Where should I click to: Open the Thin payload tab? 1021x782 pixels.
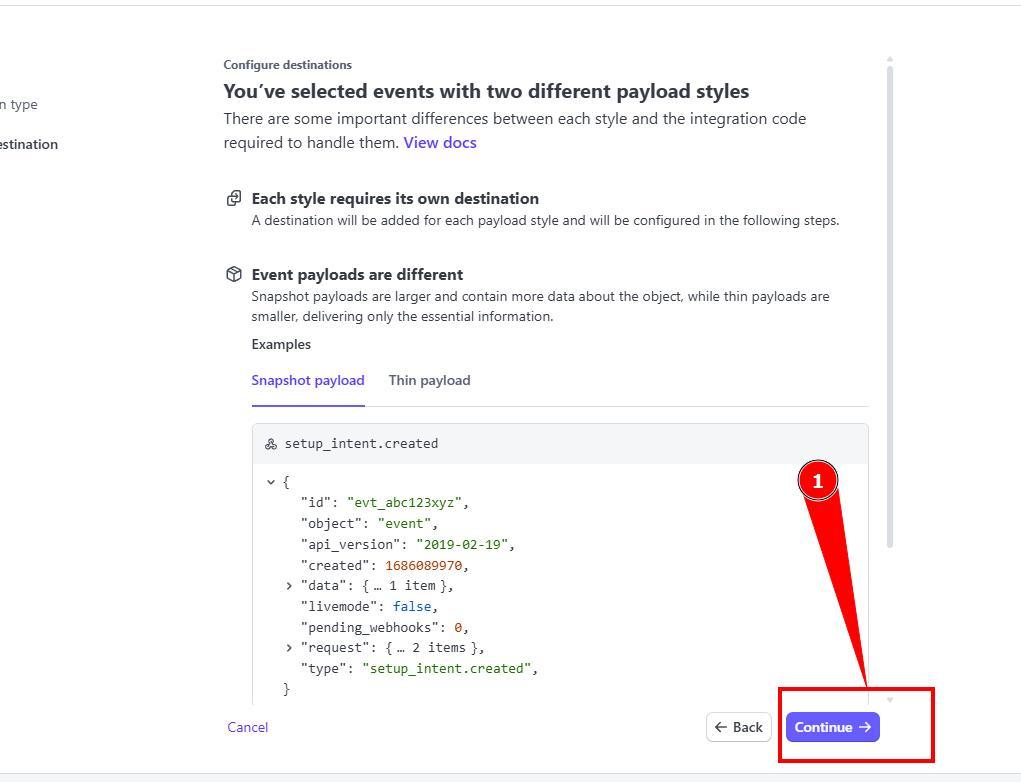point(429,380)
